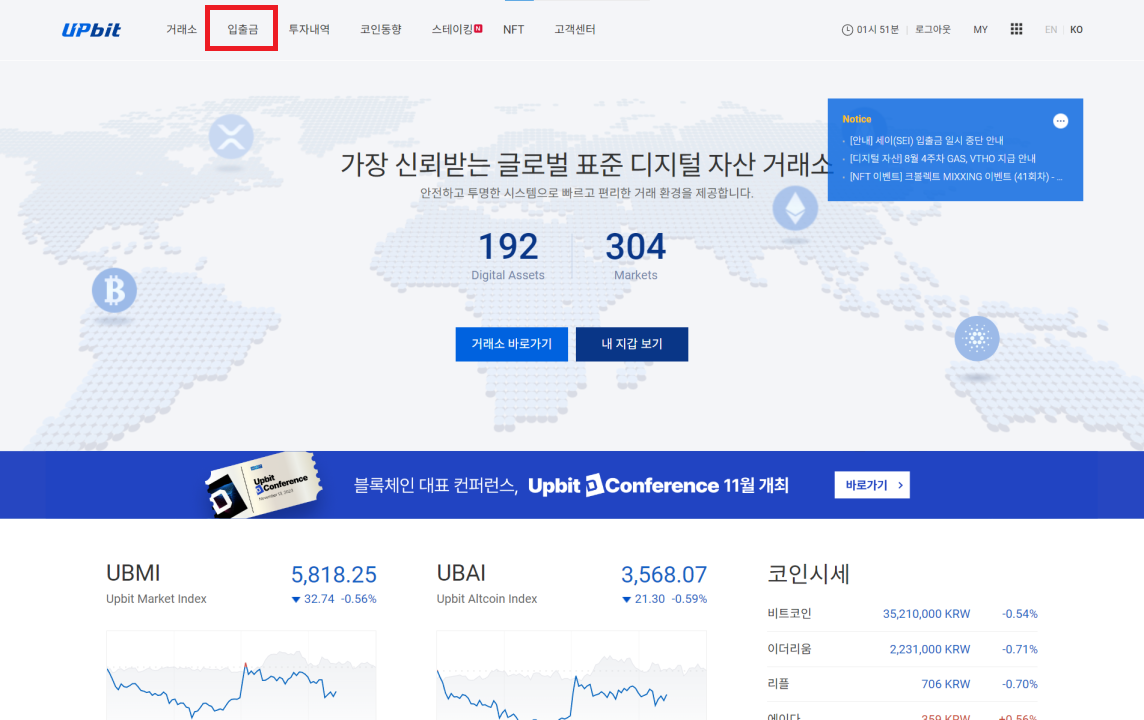Screen dimensions: 1144x720
Task: Open the 크볼렉트 MIXXING 이벤트 notice
Action: point(956,177)
